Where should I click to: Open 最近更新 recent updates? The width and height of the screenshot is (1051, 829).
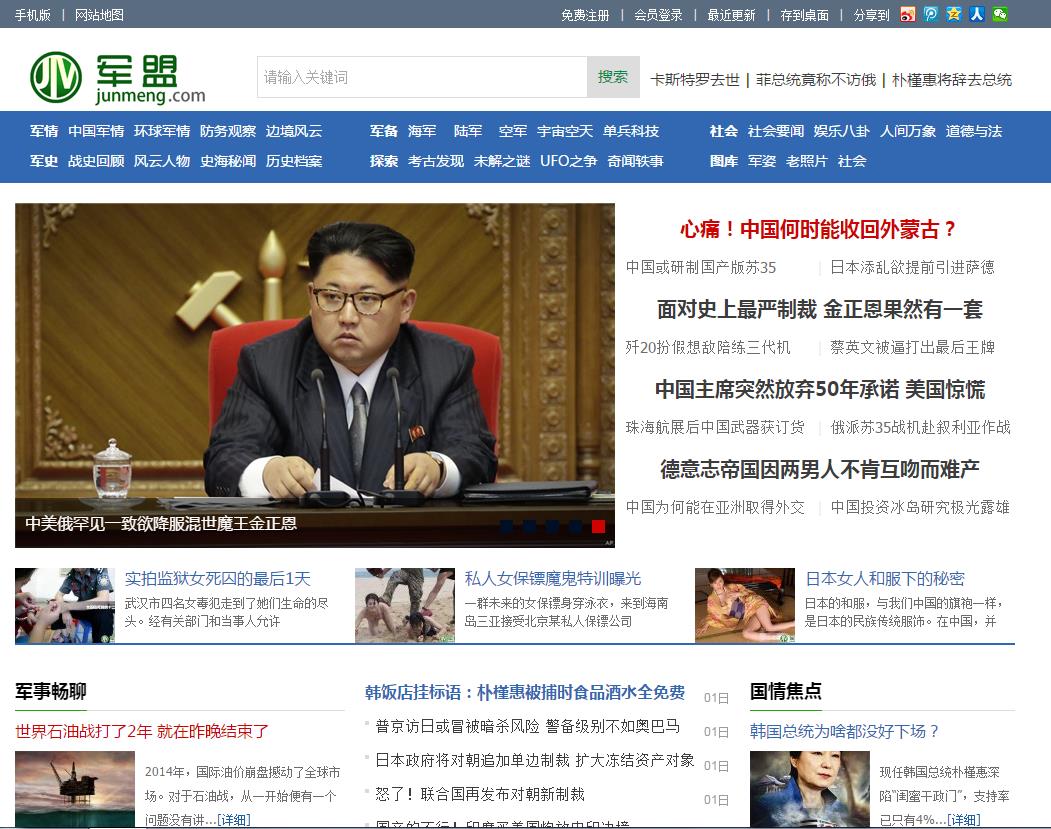tap(731, 15)
